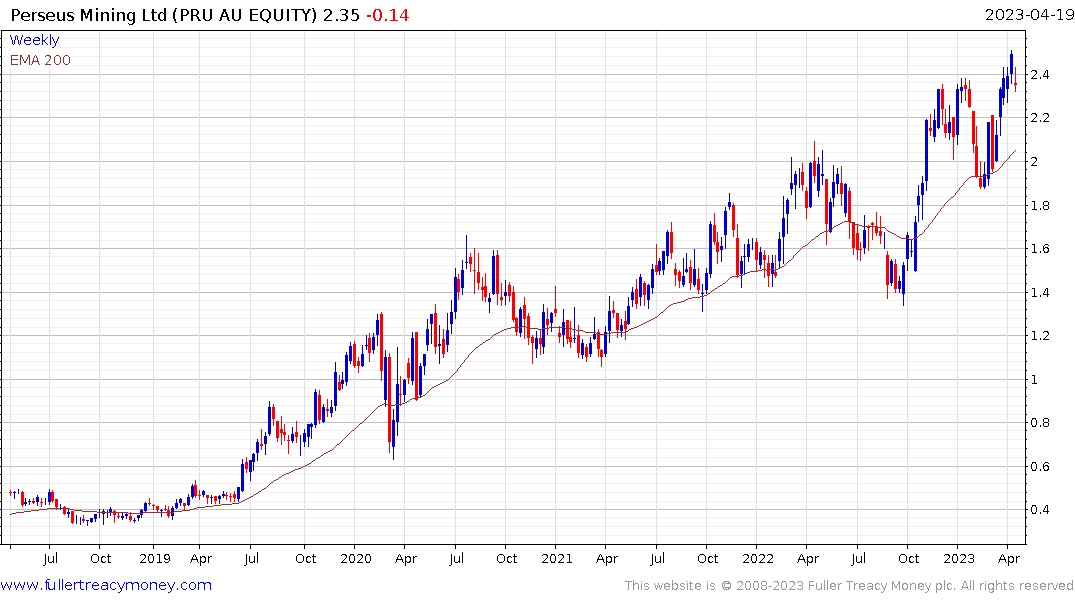Open the www.fullertreacymoney.com link
Screen dimensions: 1075x600
tap(106, 585)
